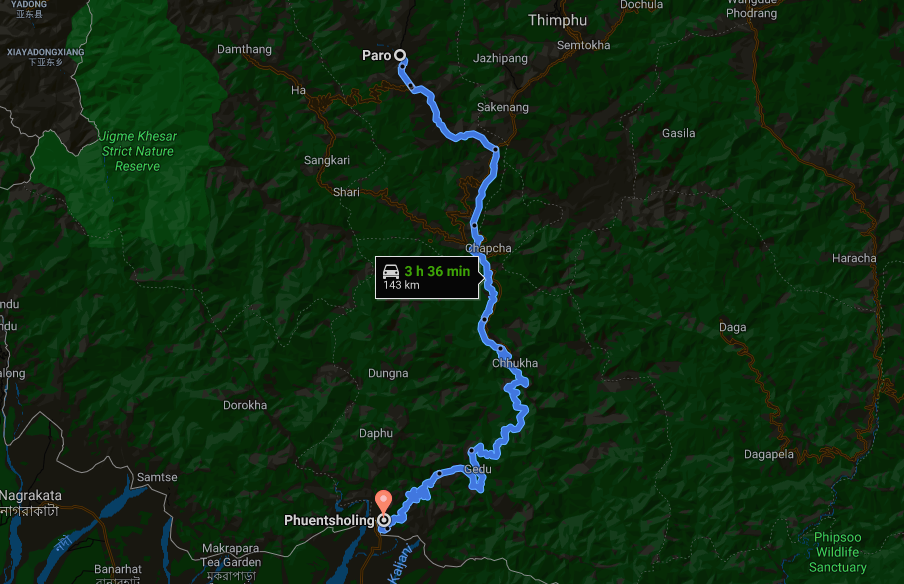Screen dimensions: 904x584
Task: Click Jigme Khesar Strict Nature Reserve label
Action: tap(138, 151)
